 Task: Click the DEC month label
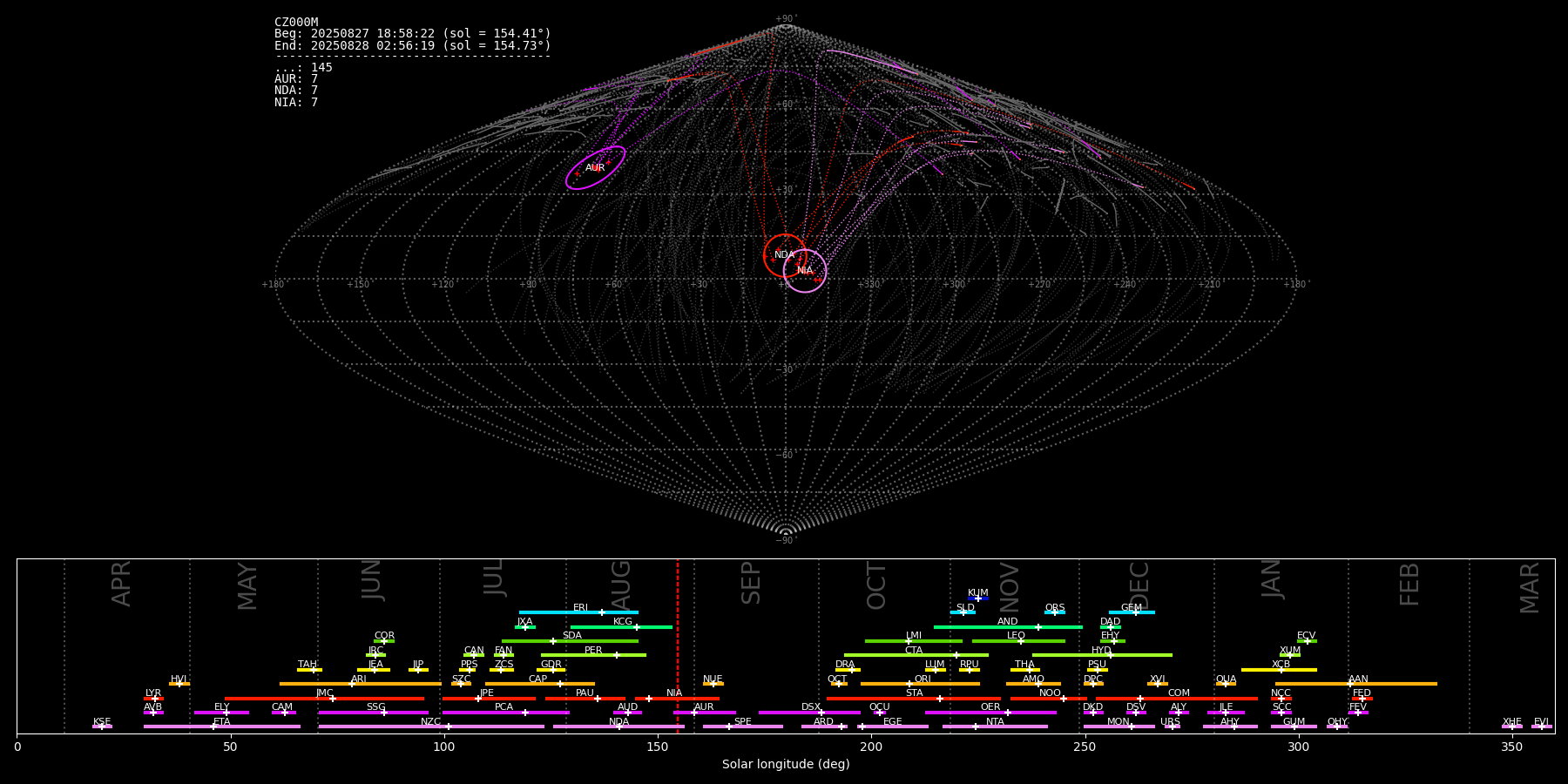coord(1139,585)
